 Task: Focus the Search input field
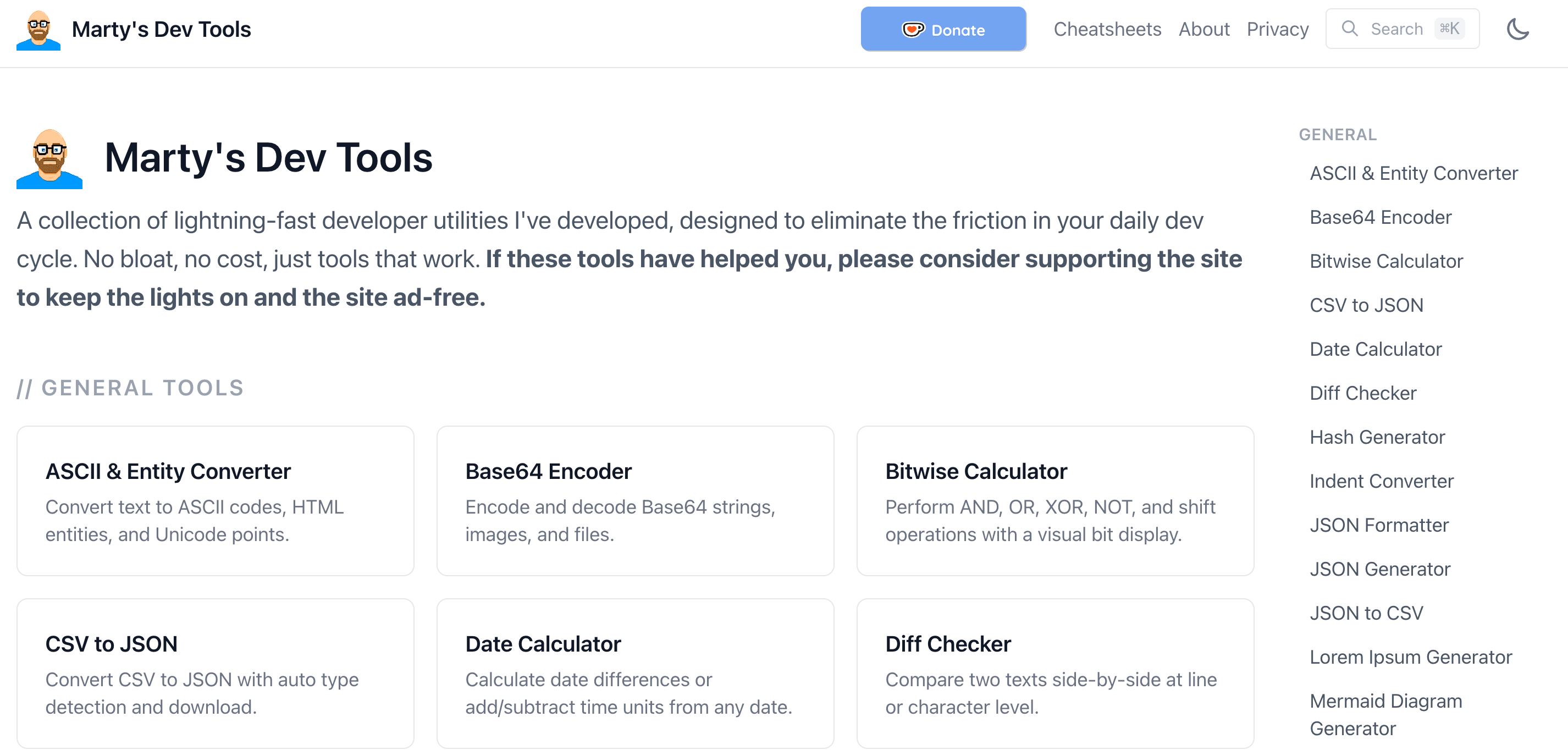pos(1396,29)
